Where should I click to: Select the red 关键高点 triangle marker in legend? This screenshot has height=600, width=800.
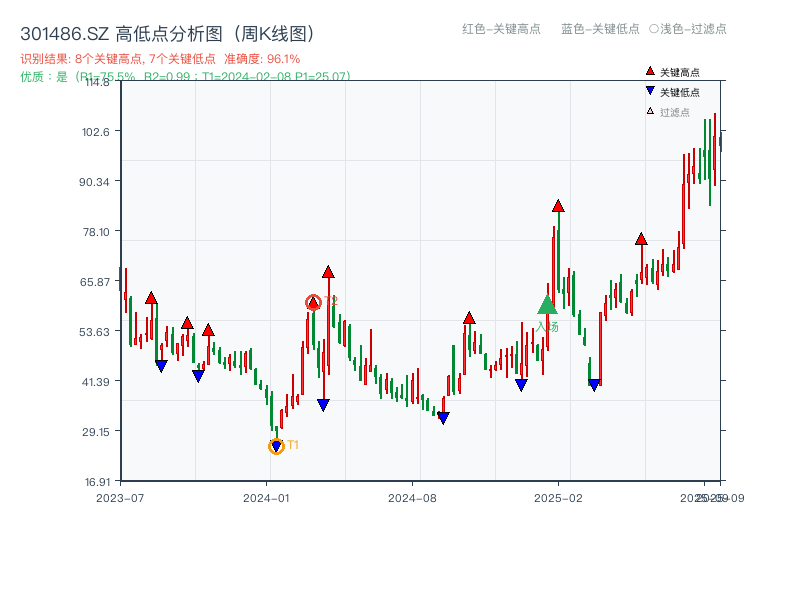648,70
